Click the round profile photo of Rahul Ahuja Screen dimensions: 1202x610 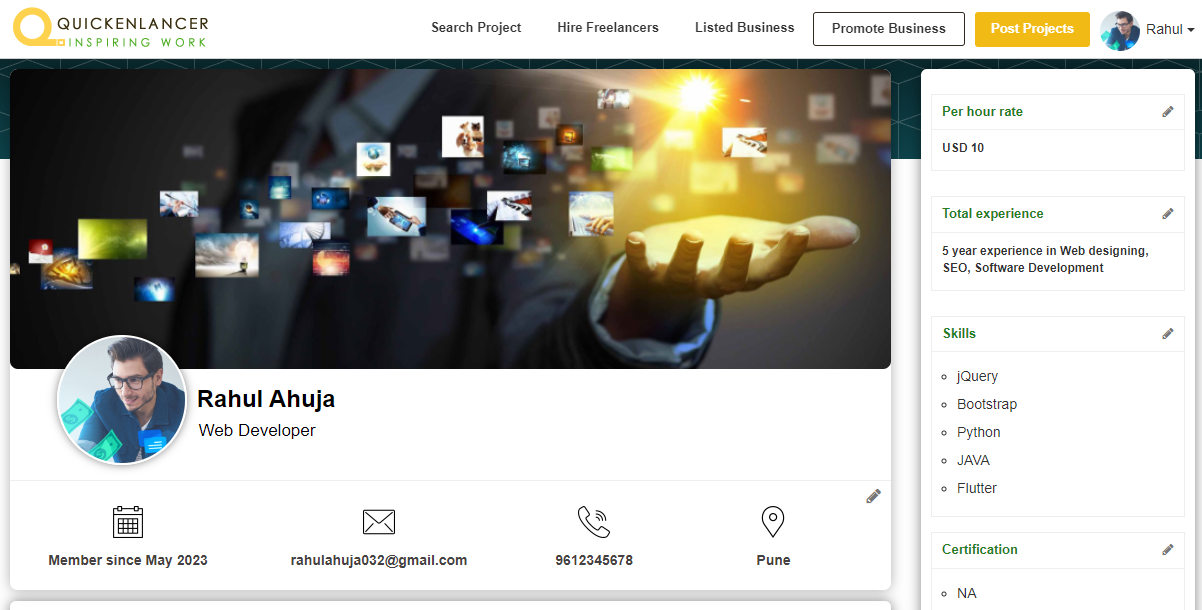click(122, 400)
